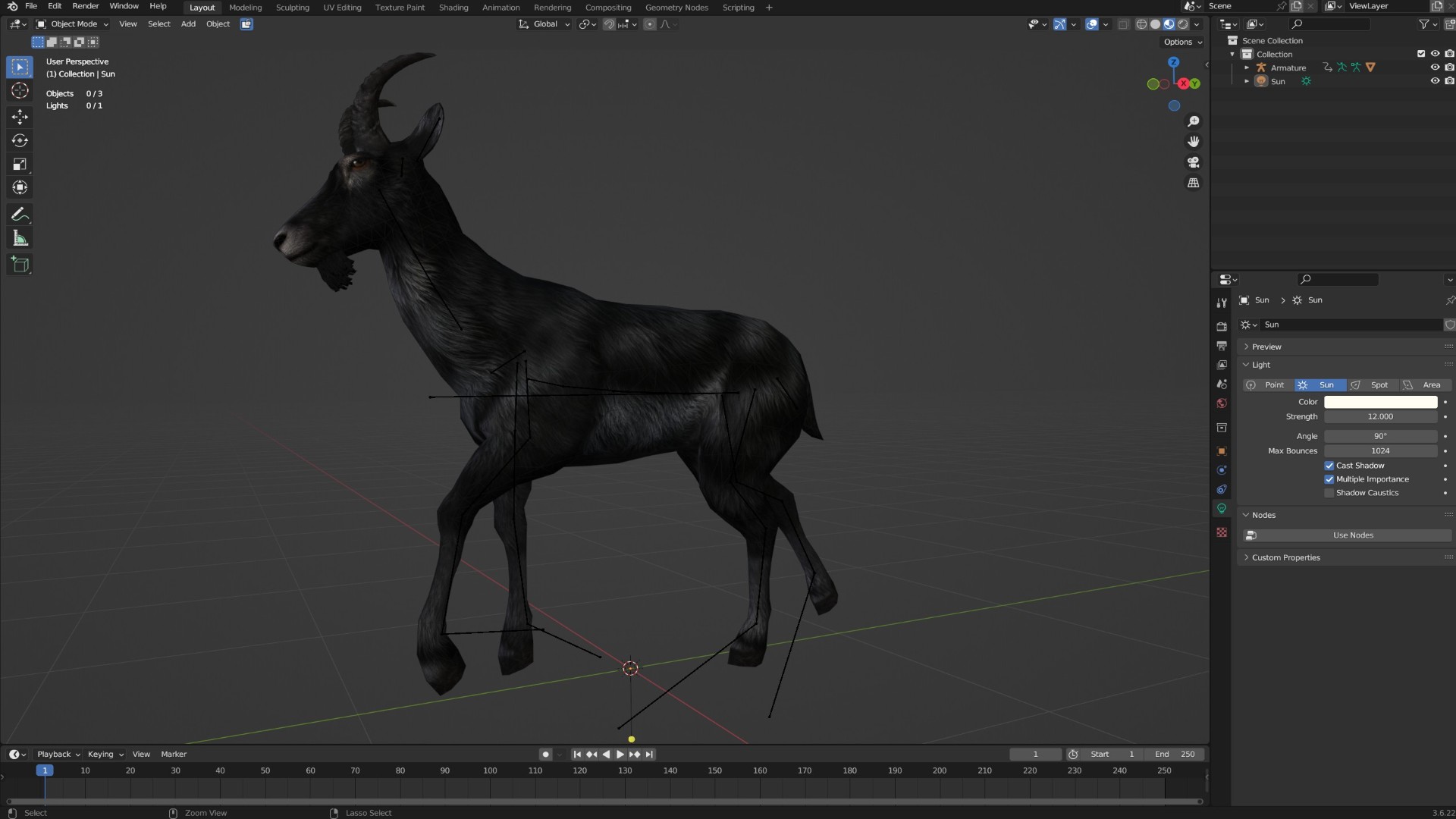Open the World properties tab
Image resolution: width=1456 pixels, height=819 pixels.
pos(1221,403)
